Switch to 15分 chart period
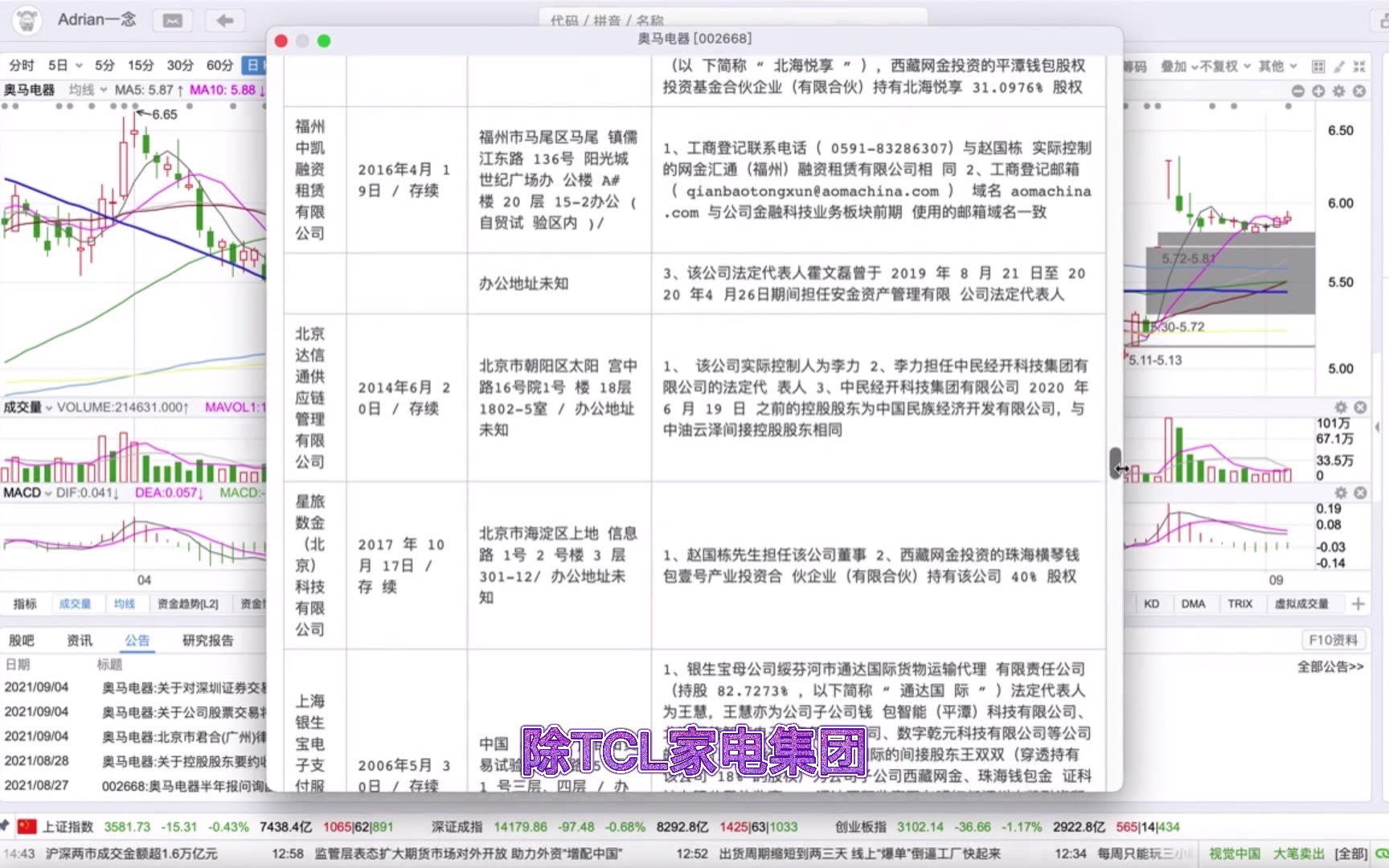Viewport: 1389px width, 868px height. pos(141,65)
